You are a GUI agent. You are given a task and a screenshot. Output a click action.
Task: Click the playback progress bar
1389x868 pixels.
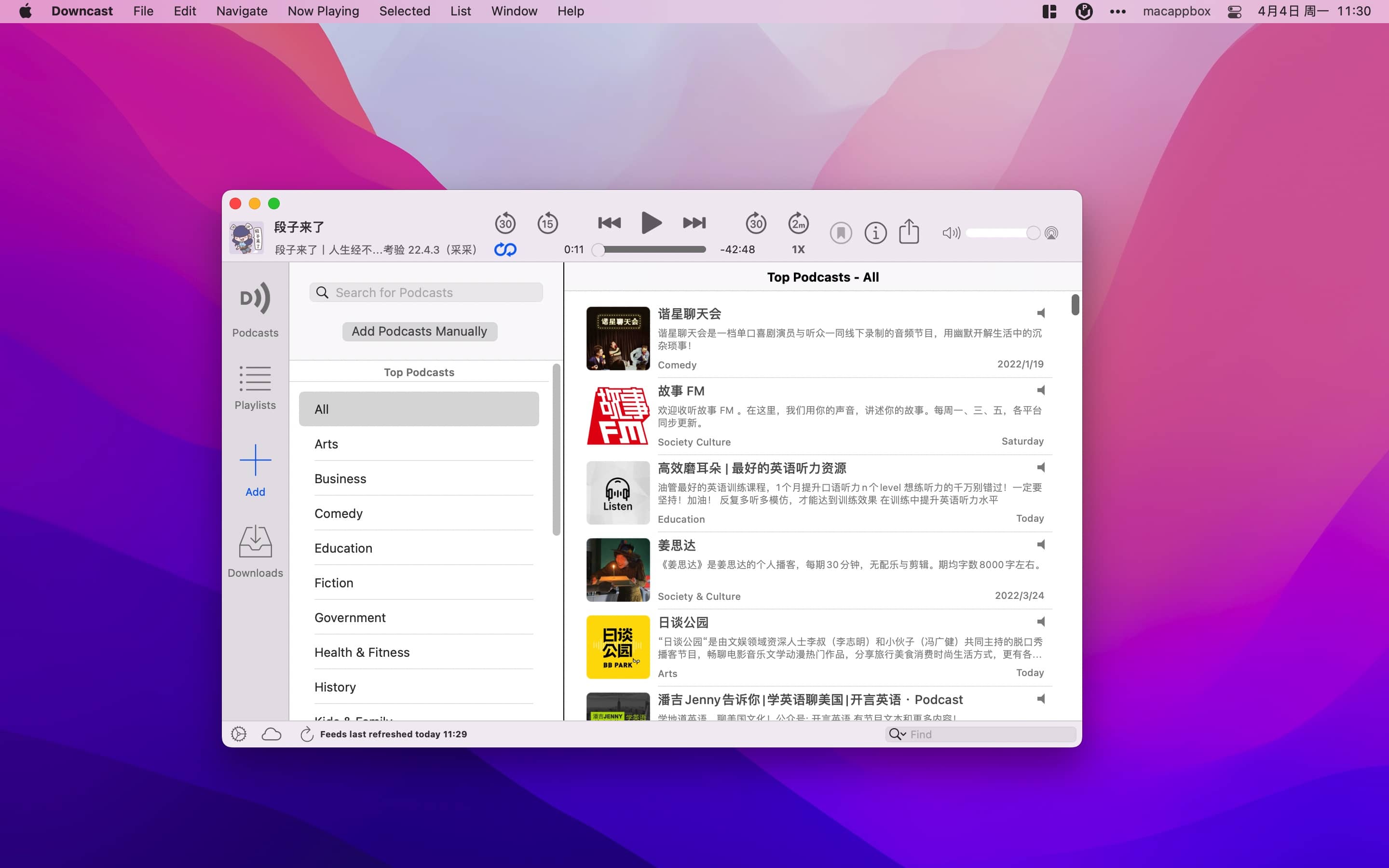(652, 249)
